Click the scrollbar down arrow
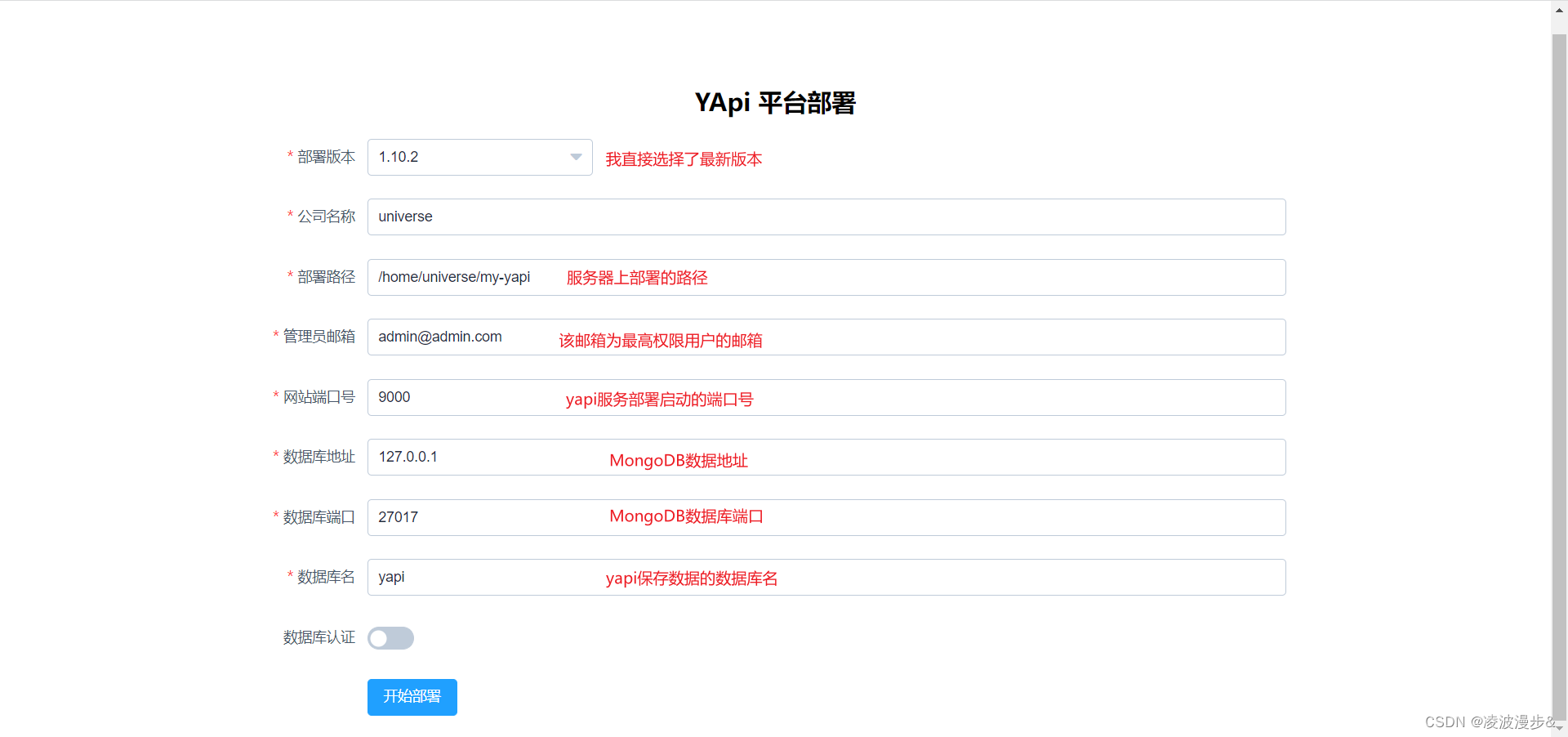This screenshot has width=1568, height=737. [x=1558, y=728]
